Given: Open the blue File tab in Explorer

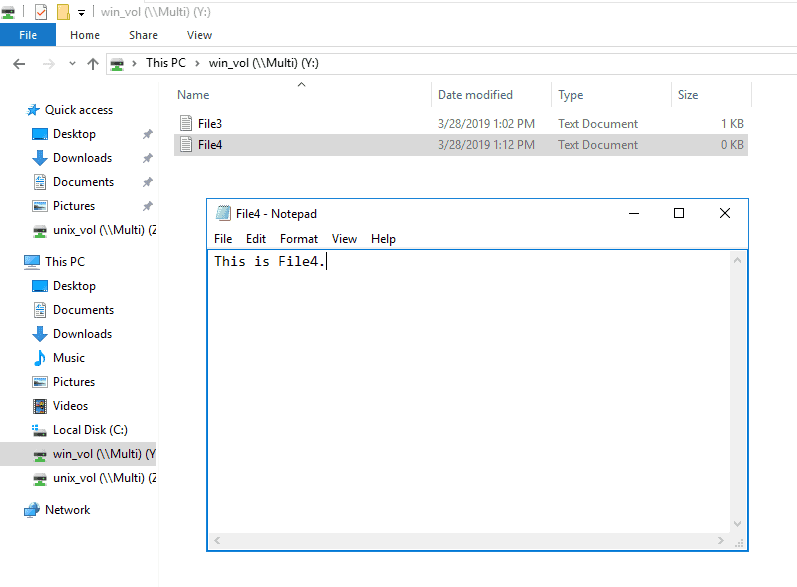Looking at the screenshot, I should (28, 35).
